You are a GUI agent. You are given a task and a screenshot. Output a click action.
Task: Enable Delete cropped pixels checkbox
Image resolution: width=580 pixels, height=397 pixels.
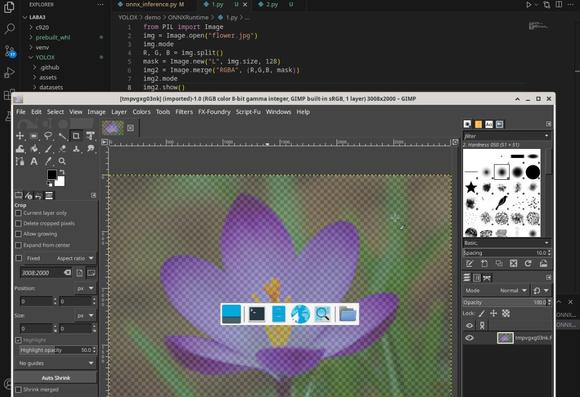pos(18,223)
